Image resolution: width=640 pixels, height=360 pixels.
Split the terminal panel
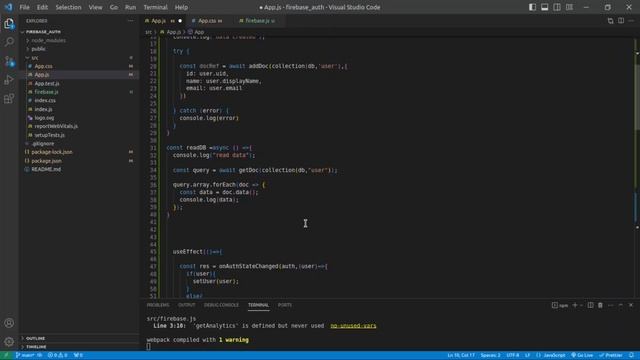590,305
